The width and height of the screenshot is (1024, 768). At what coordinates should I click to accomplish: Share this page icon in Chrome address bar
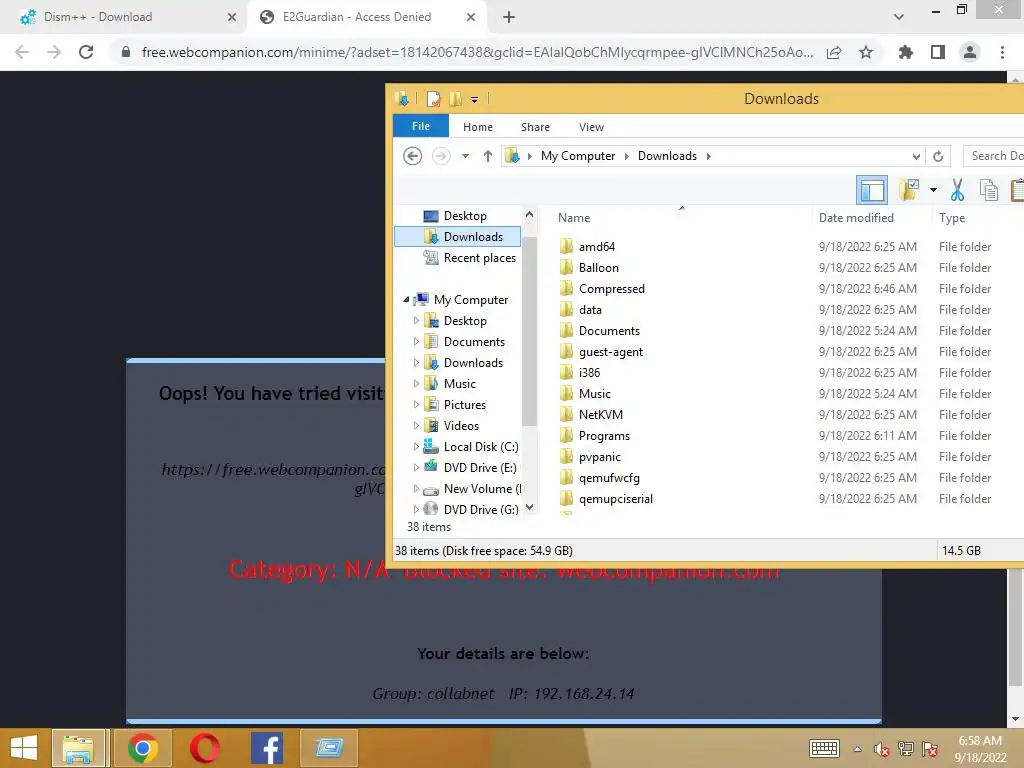click(834, 52)
